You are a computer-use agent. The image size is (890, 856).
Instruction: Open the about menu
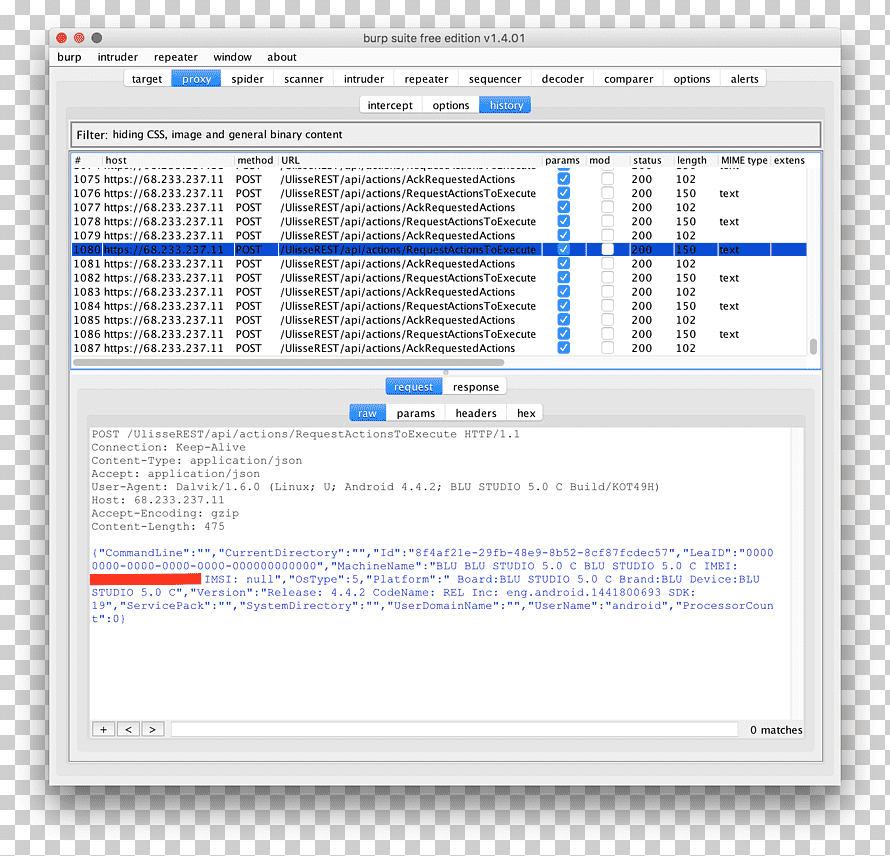[x=282, y=57]
